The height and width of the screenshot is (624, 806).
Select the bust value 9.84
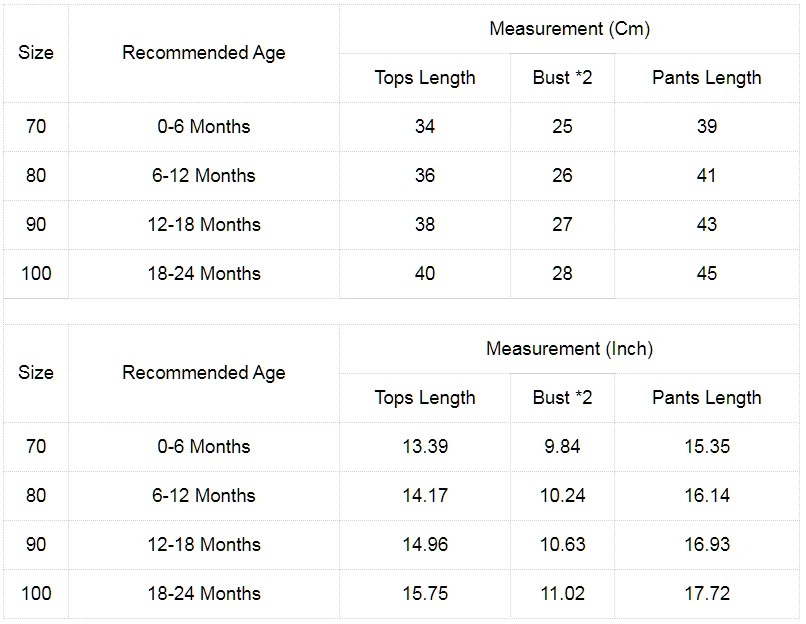562,447
